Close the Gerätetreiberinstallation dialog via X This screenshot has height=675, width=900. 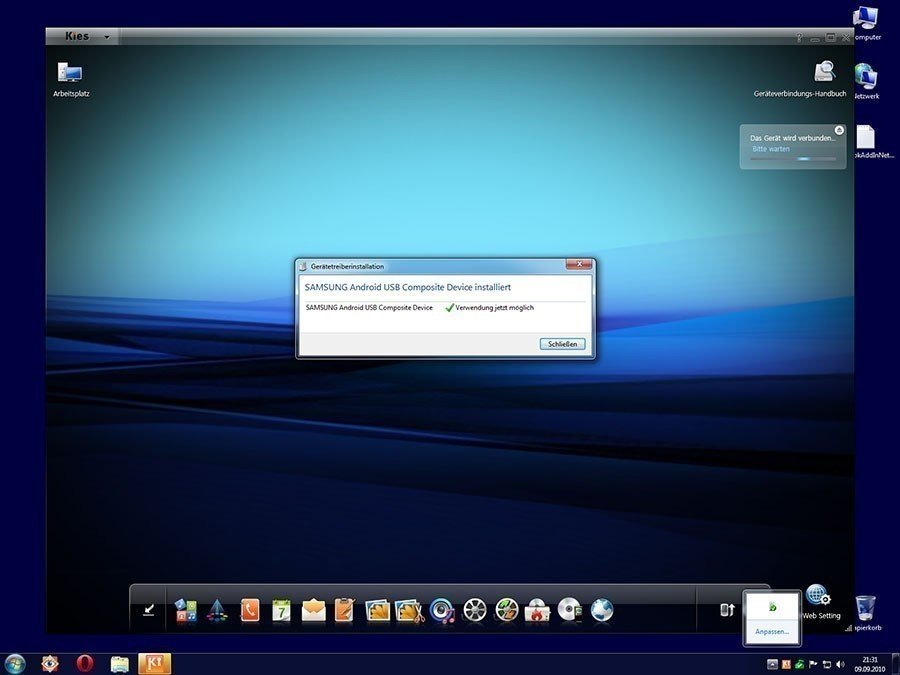(579, 264)
